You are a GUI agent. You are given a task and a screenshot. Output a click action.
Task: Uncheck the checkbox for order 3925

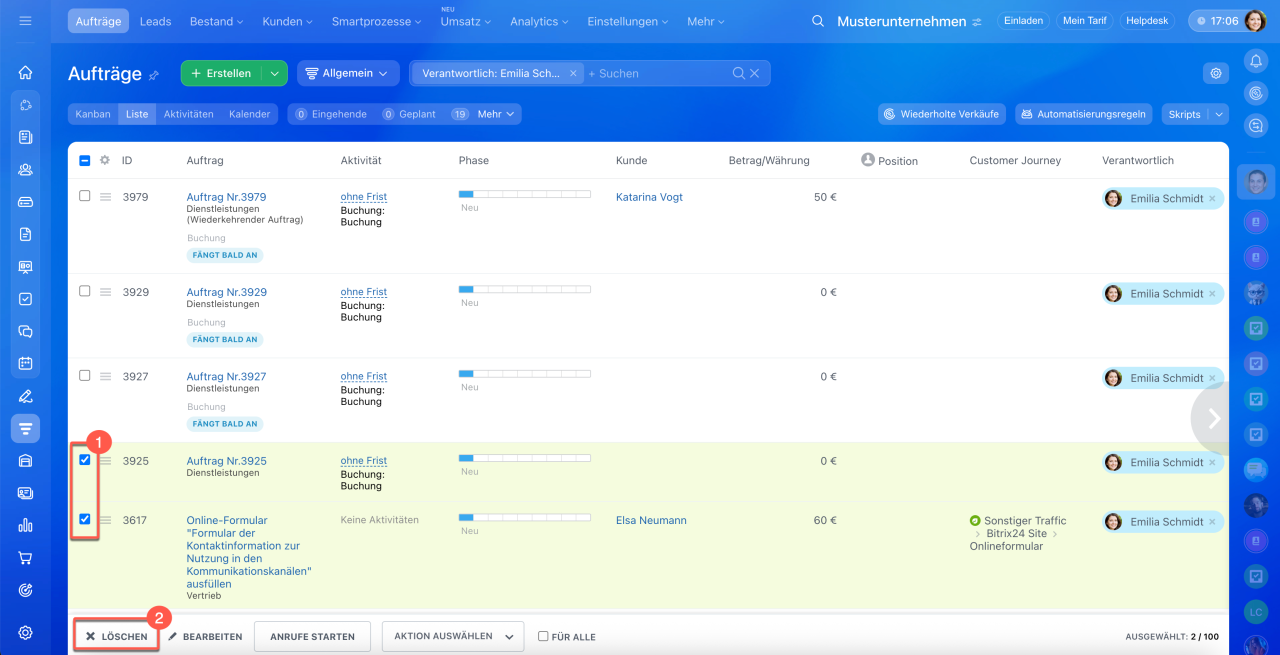pos(85,460)
